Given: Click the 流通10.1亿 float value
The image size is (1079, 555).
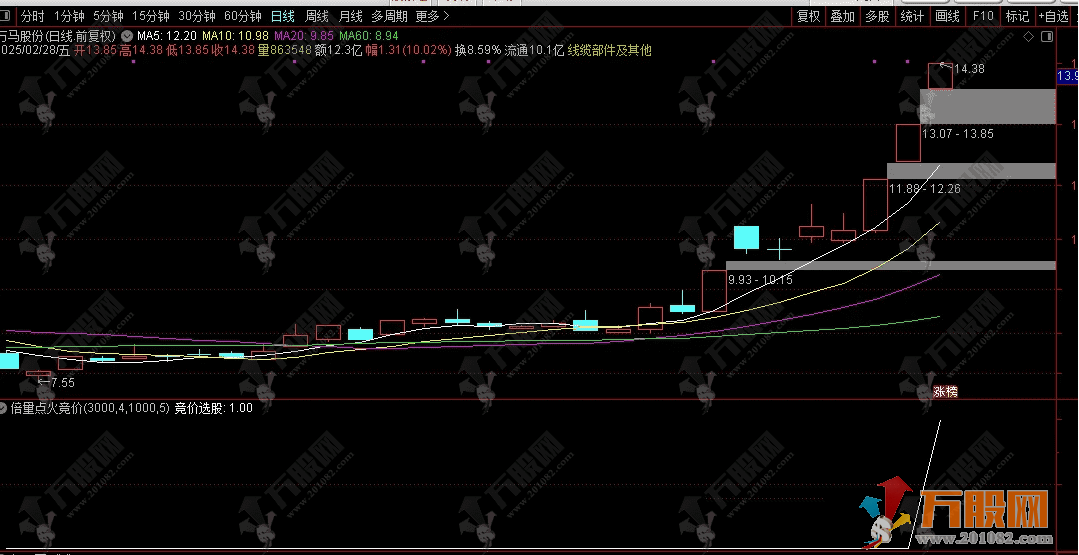Looking at the screenshot, I should click(534, 50).
